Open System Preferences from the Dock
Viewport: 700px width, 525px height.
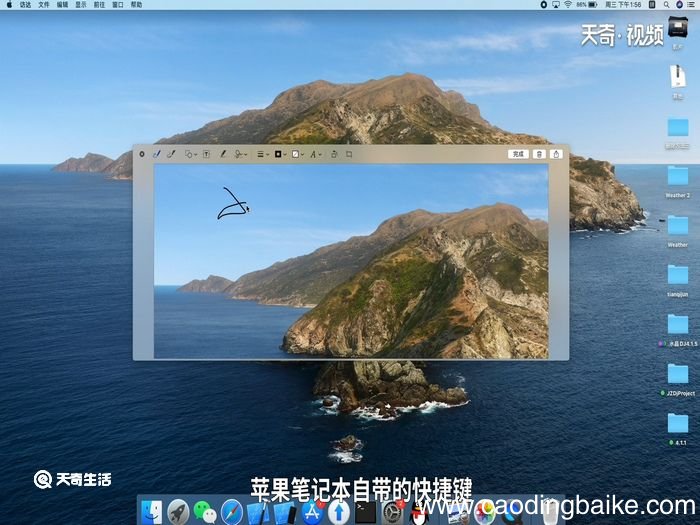tap(392, 512)
